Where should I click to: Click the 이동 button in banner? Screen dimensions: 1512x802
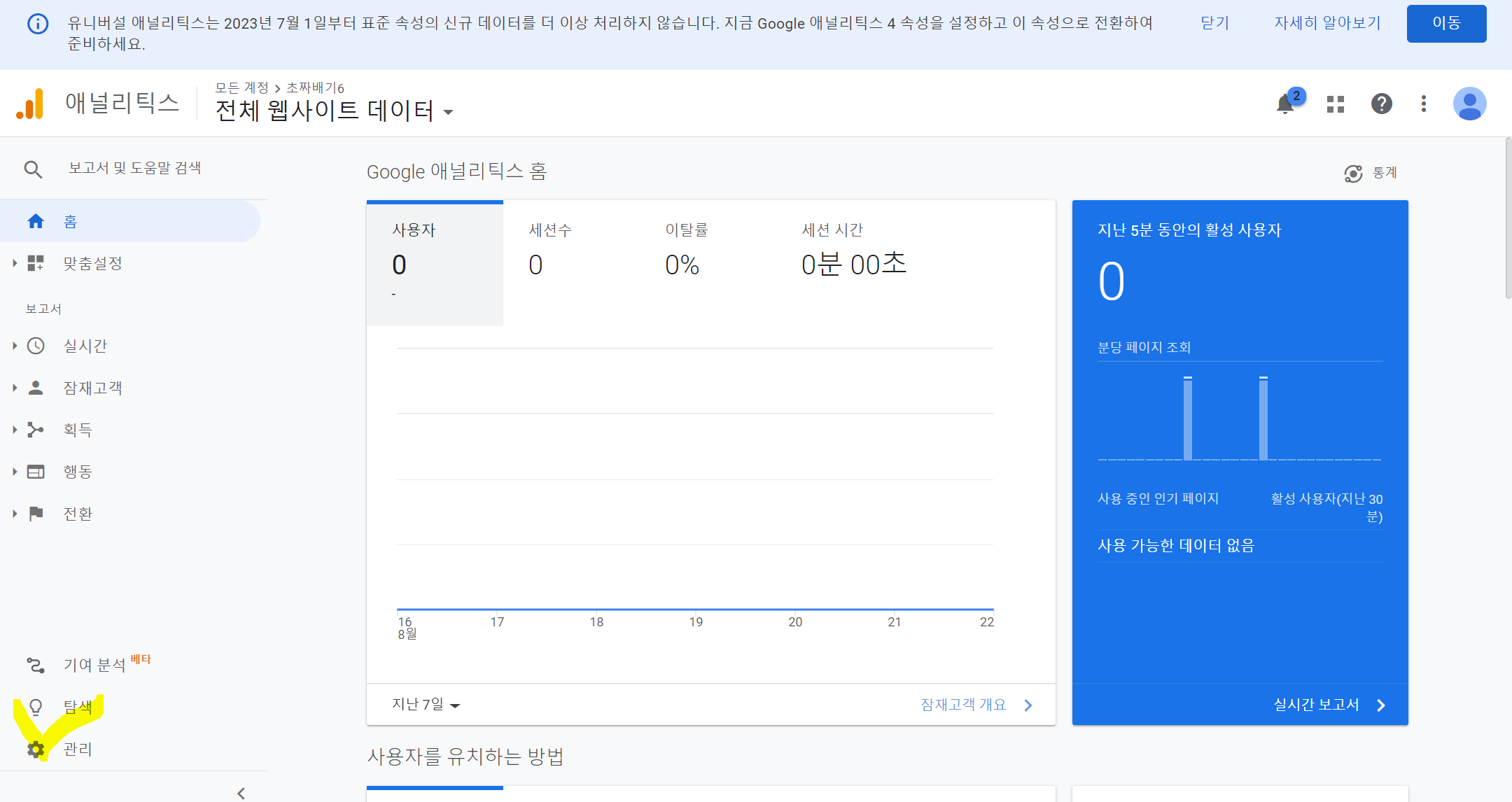coord(1446,23)
